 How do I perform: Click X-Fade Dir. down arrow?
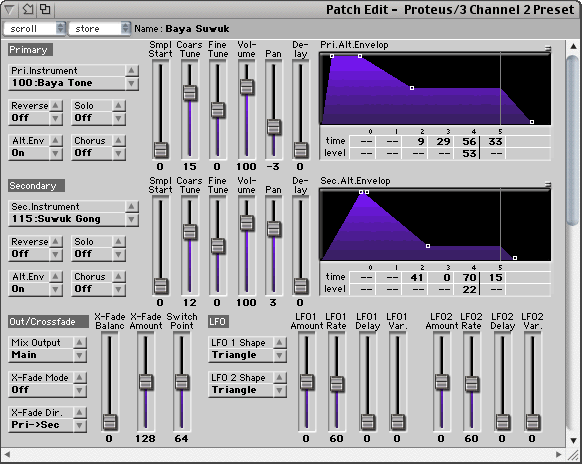click(79, 425)
